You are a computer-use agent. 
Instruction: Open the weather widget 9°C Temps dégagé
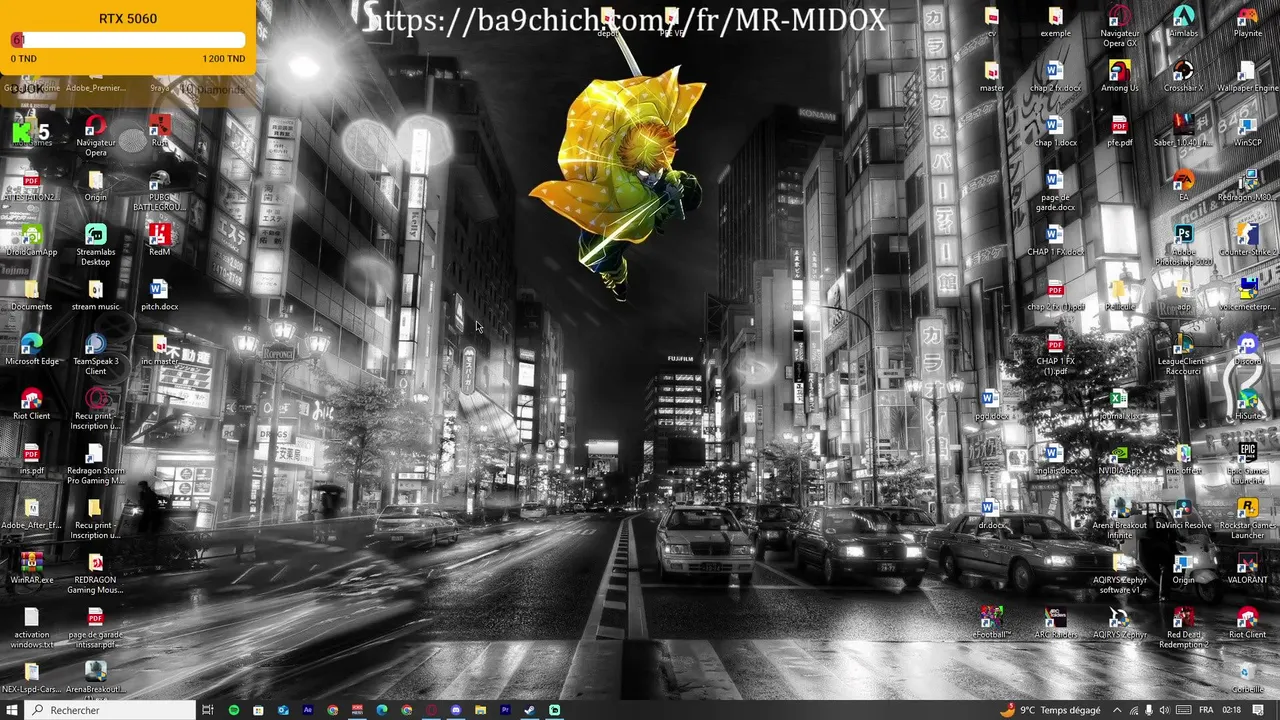[x=1050, y=710]
